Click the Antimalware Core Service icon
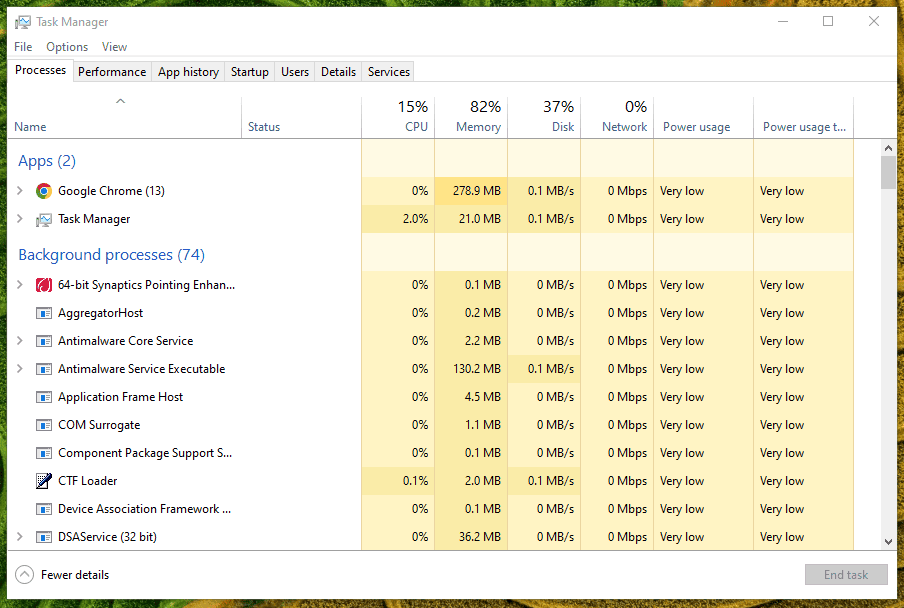The height and width of the screenshot is (608, 904). (44, 341)
